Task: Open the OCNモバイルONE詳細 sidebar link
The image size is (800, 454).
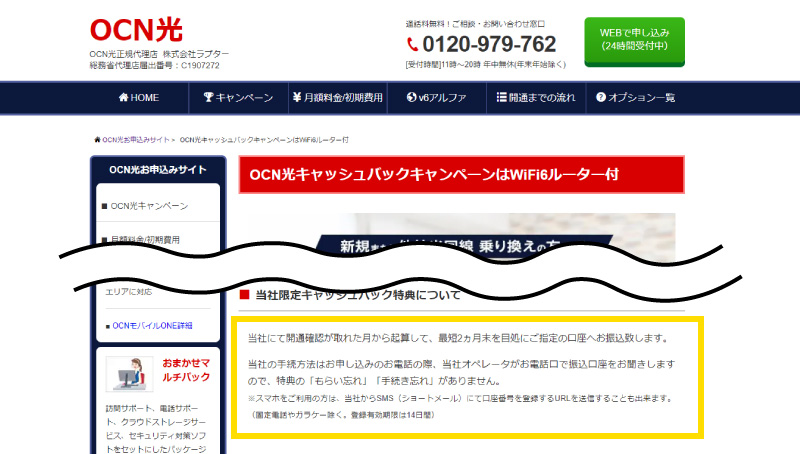Action: point(152,325)
